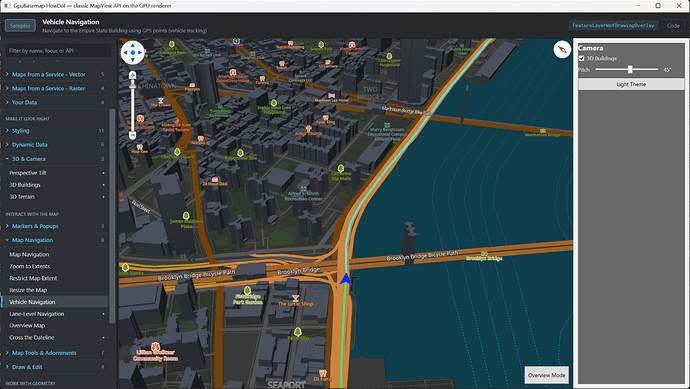This screenshot has width=690, height=389.
Task: Collapse the 3D & Camera category
Action: (x=55, y=159)
